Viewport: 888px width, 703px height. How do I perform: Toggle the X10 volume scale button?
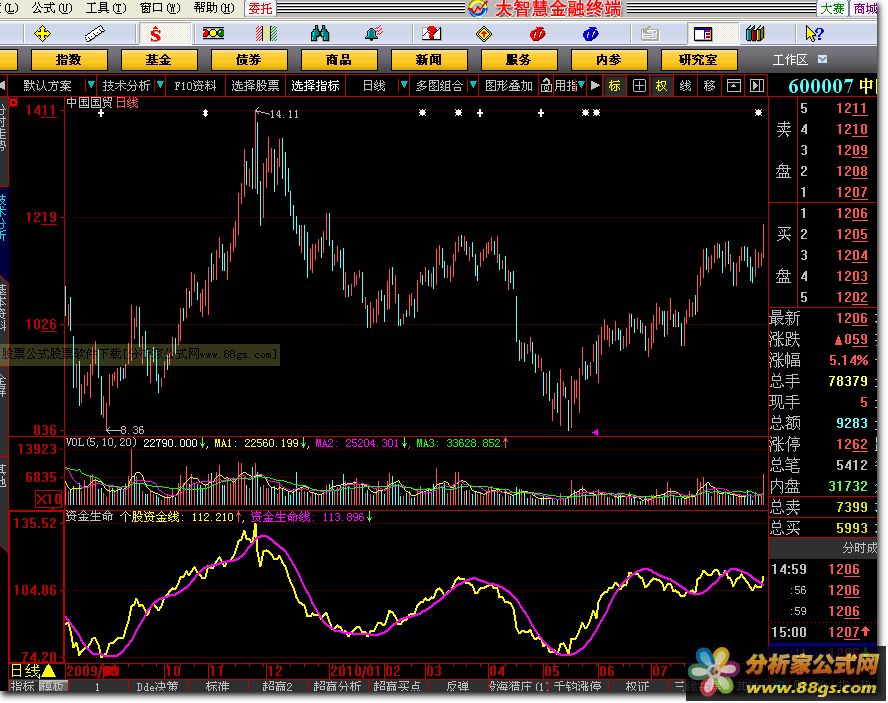pyautogui.click(x=49, y=499)
